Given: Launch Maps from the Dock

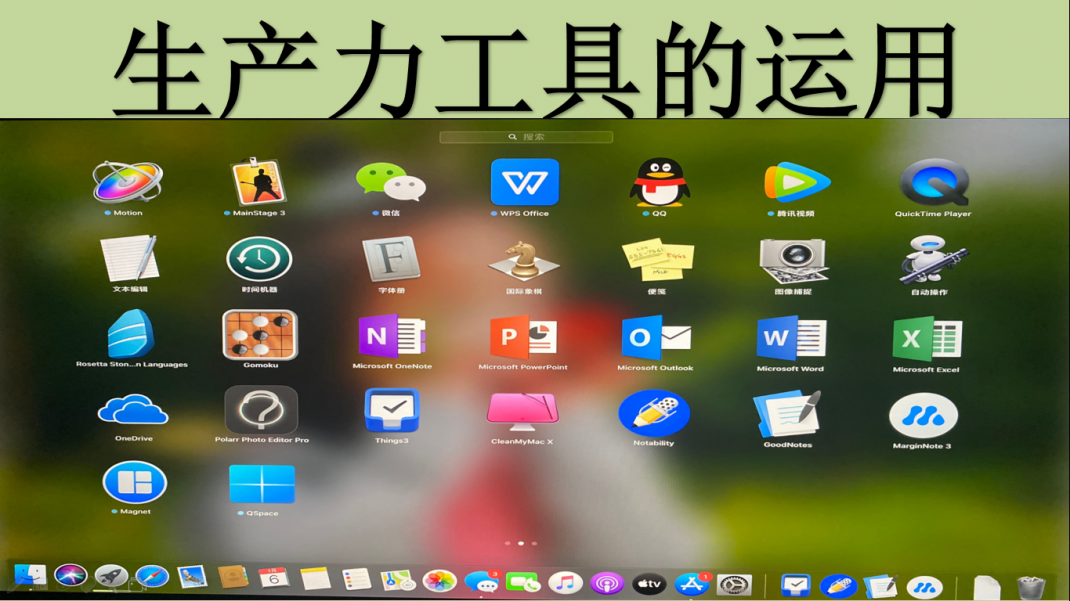Looking at the screenshot, I should pos(398,581).
